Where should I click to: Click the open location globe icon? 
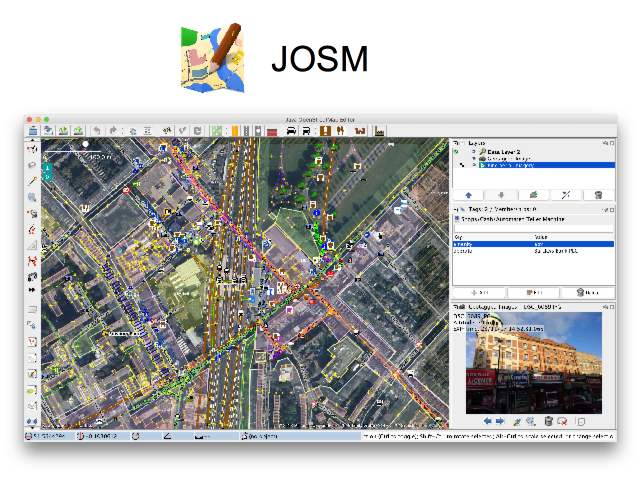[x=48, y=131]
